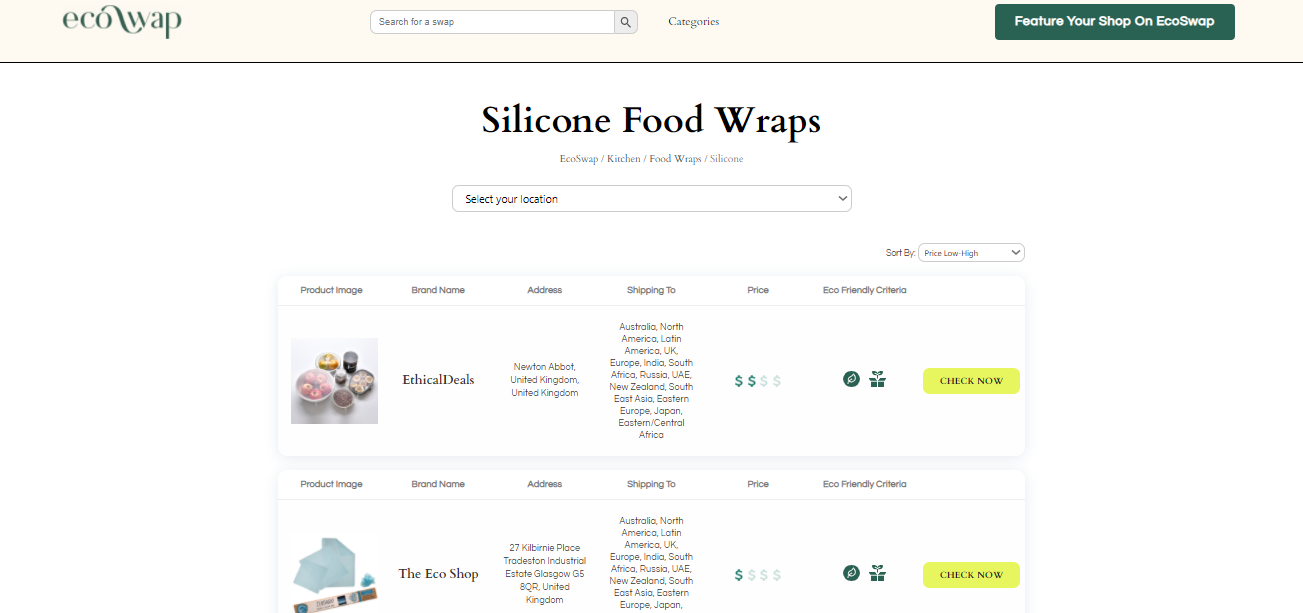
Task: Click the search magnifying glass icon
Action: click(x=626, y=22)
